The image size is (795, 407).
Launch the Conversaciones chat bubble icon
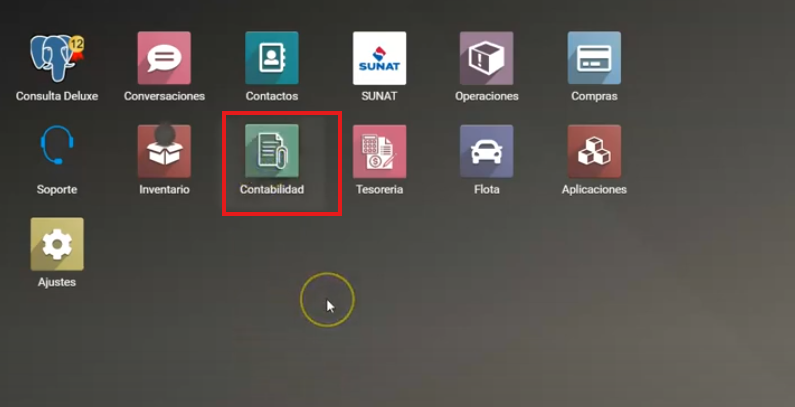164,58
